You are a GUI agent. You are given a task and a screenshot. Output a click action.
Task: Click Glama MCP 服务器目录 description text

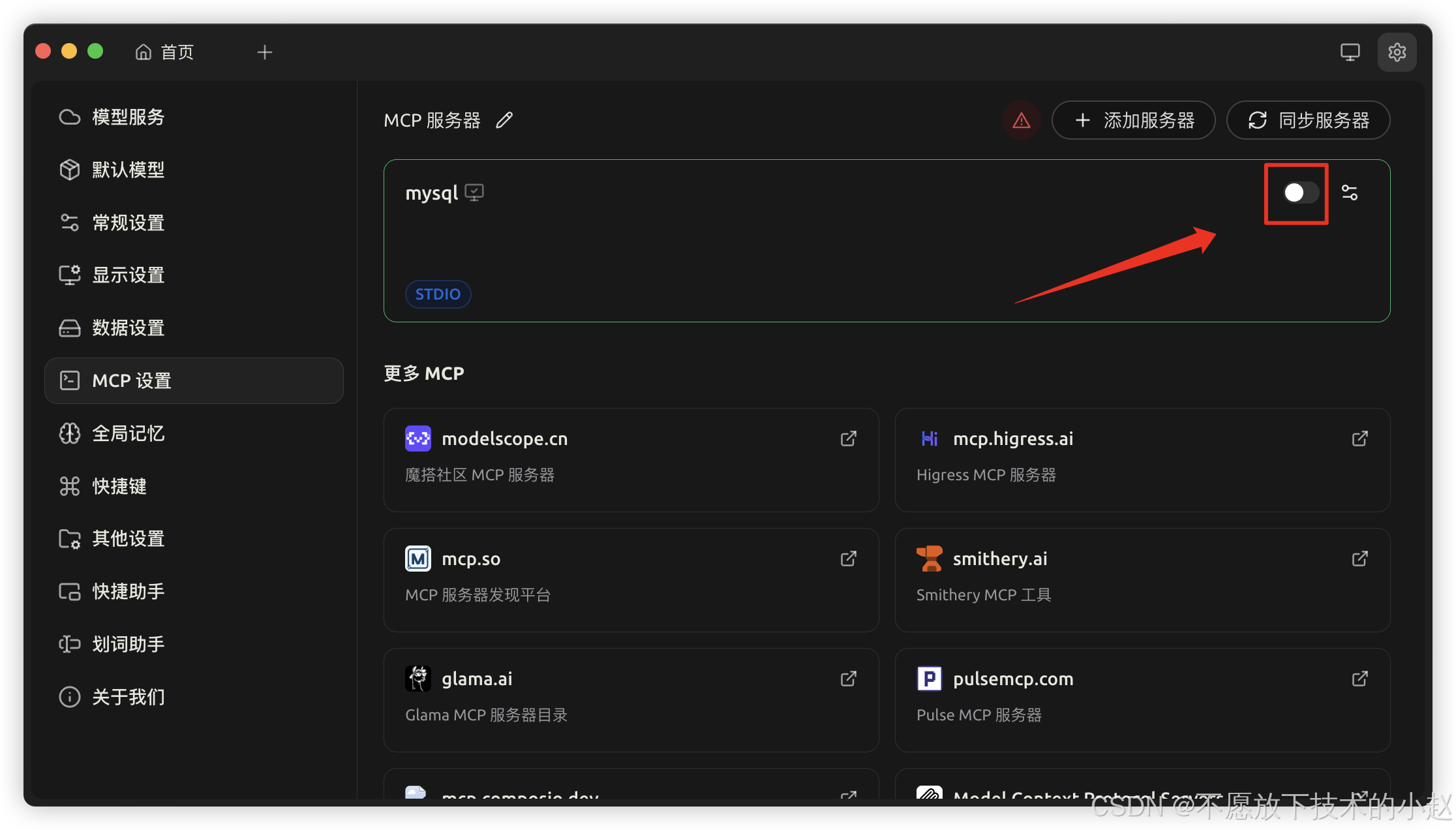click(487, 715)
